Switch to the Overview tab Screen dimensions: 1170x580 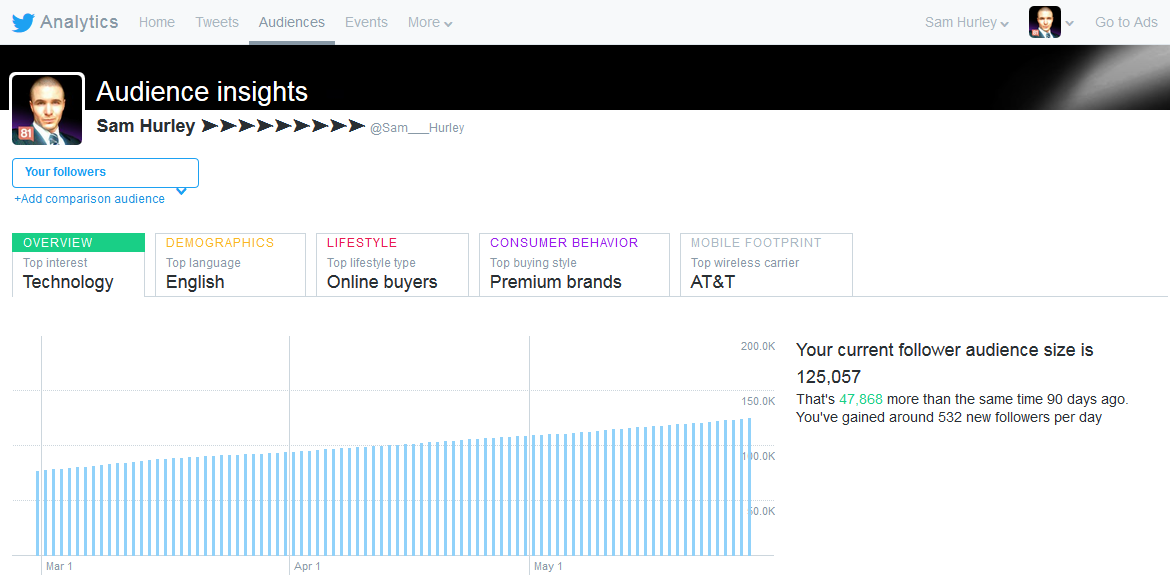click(78, 264)
